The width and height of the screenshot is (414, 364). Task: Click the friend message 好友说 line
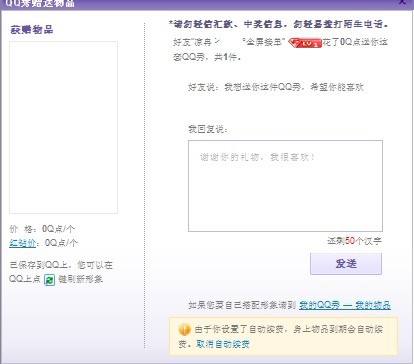(x=276, y=87)
